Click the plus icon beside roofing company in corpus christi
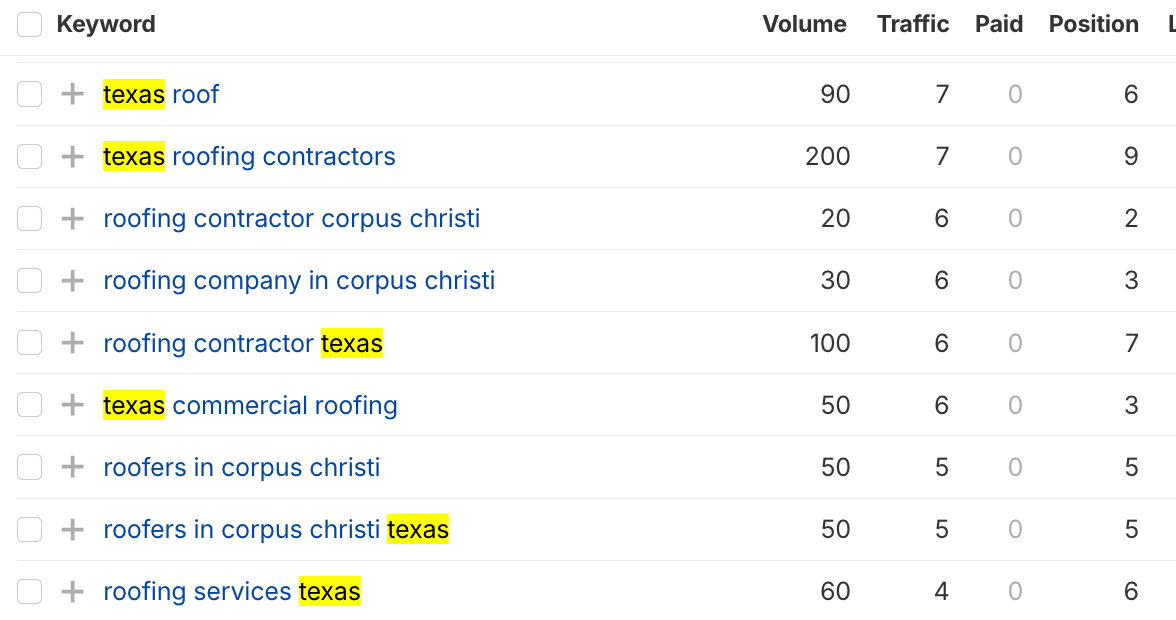The height and width of the screenshot is (620, 1176). (x=71, y=280)
